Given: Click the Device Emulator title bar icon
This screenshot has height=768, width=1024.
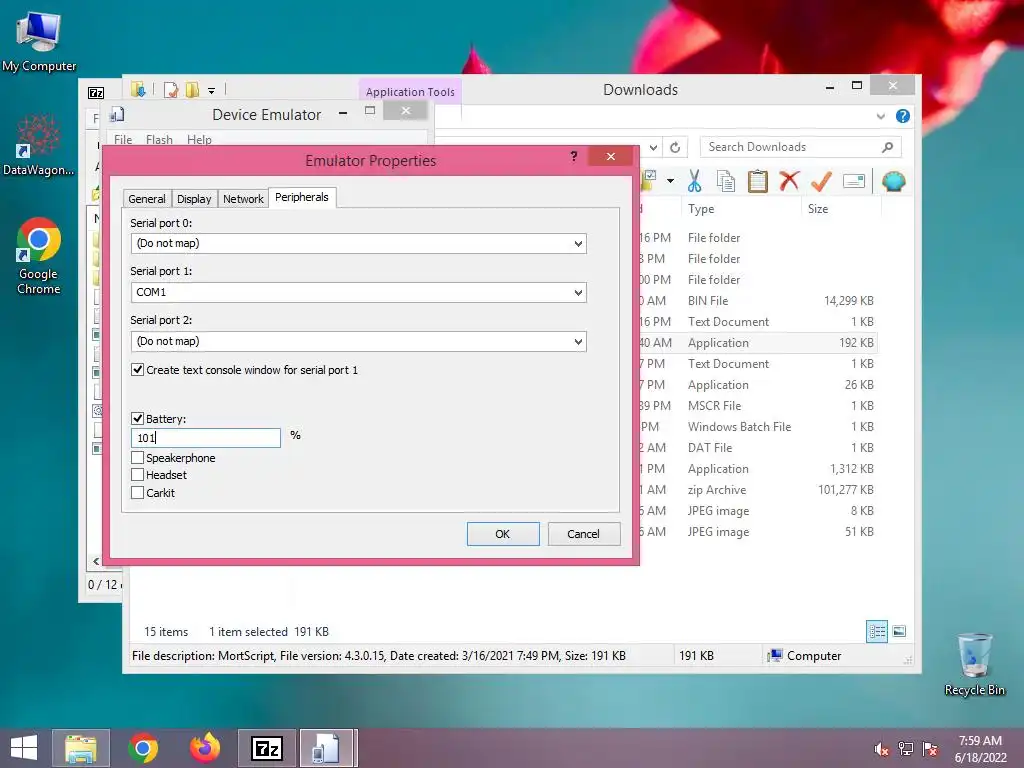Looking at the screenshot, I should click(x=117, y=114).
